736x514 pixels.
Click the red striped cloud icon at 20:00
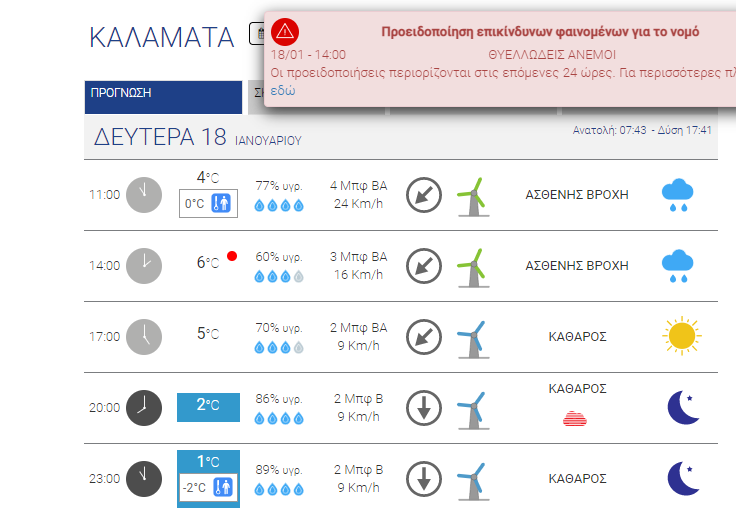coord(575,418)
